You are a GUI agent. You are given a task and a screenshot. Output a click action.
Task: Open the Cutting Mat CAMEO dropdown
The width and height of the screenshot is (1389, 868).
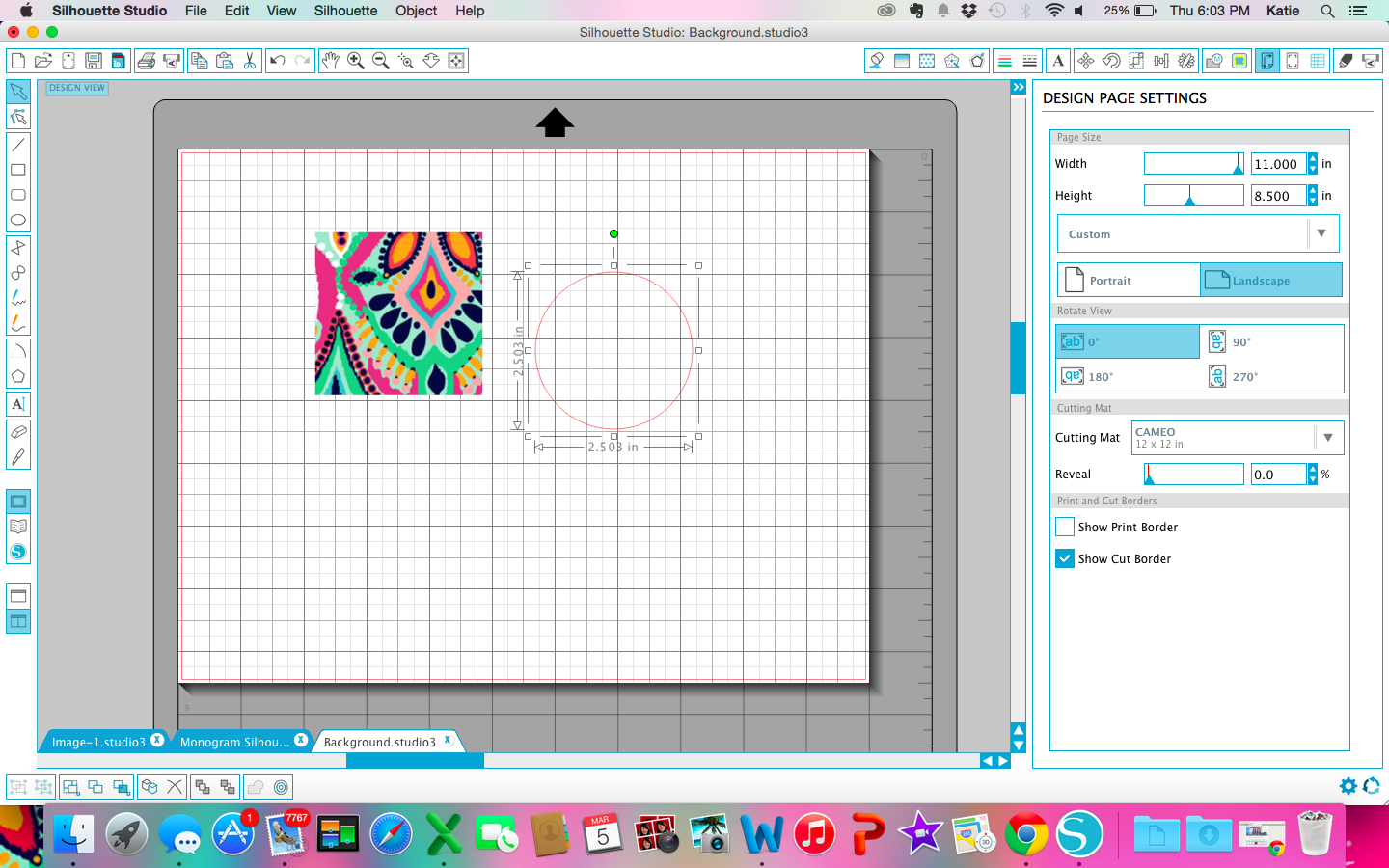point(1238,438)
